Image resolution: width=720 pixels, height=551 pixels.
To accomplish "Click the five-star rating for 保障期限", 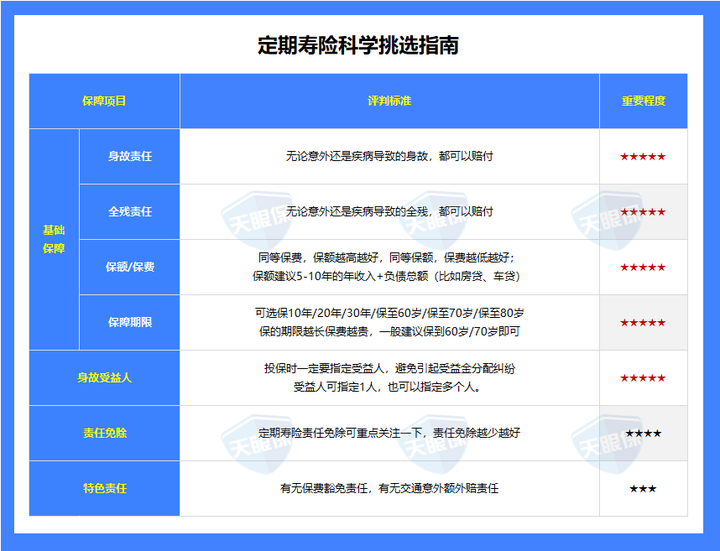I will pyautogui.click(x=643, y=323).
